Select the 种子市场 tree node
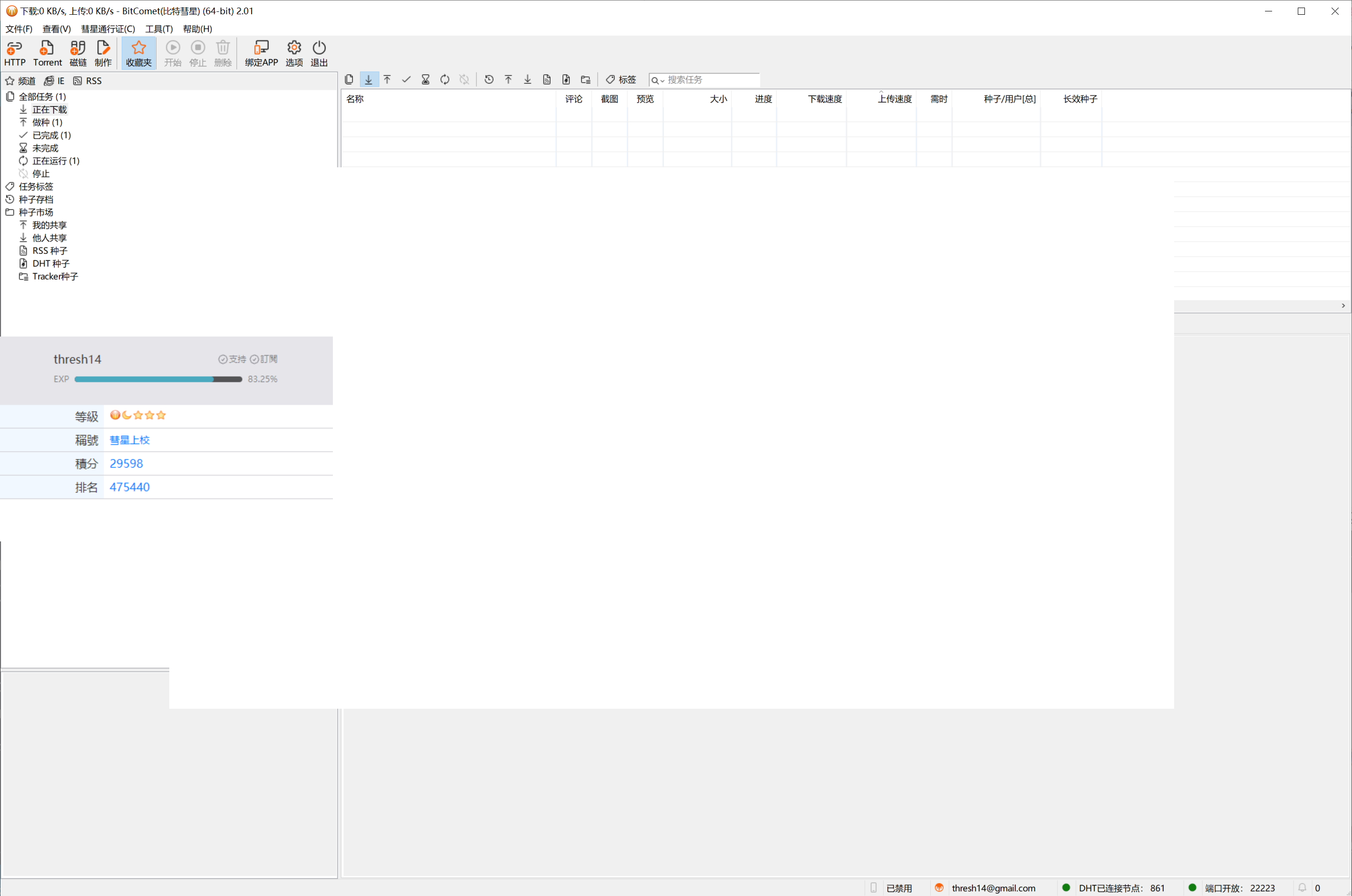Image resolution: width=1352 pixels, height=896 pixels. pos(36,212)
